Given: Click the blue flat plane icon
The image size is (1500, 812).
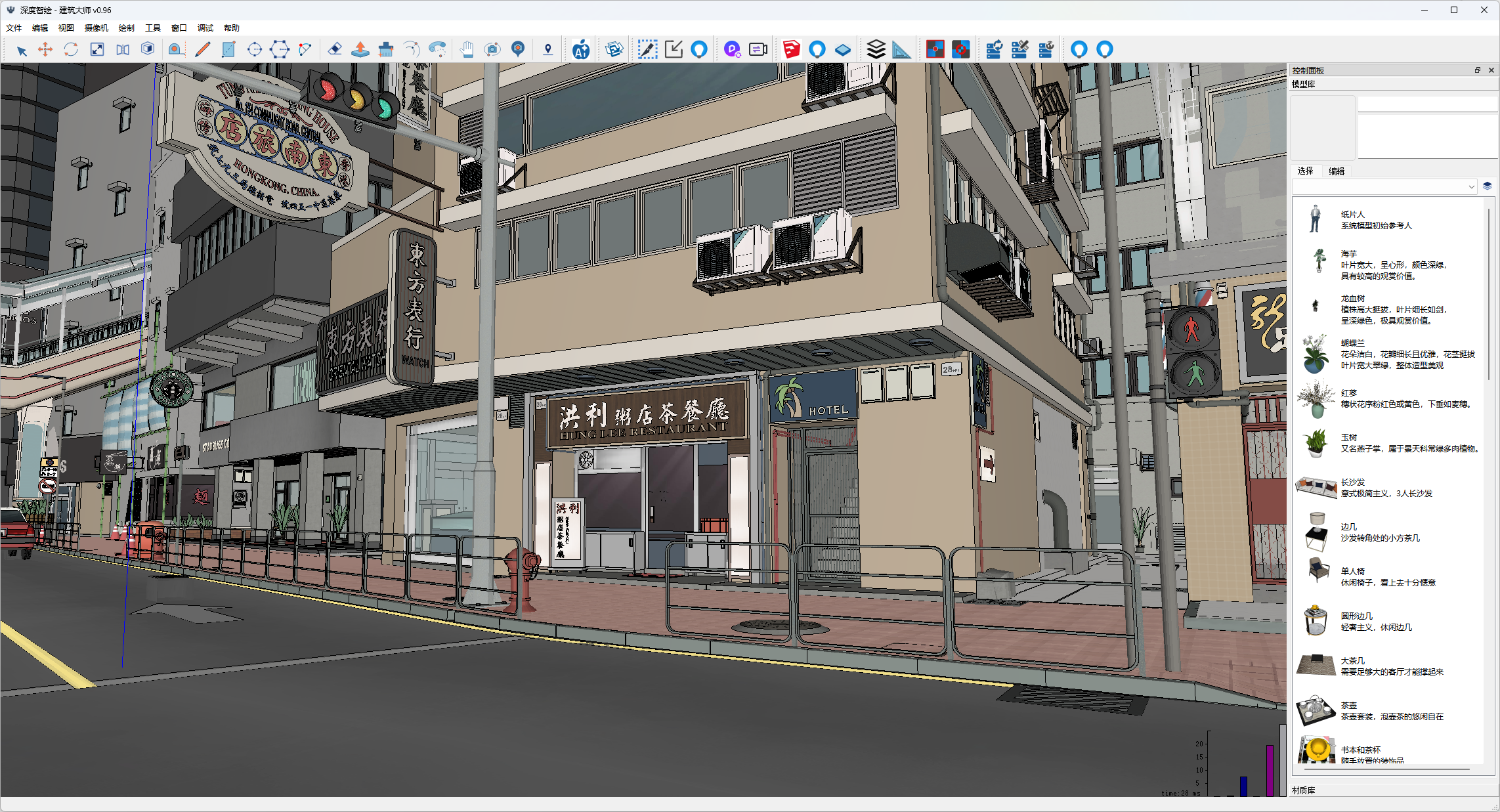Looking at the screenshot, I should (843, 50).
